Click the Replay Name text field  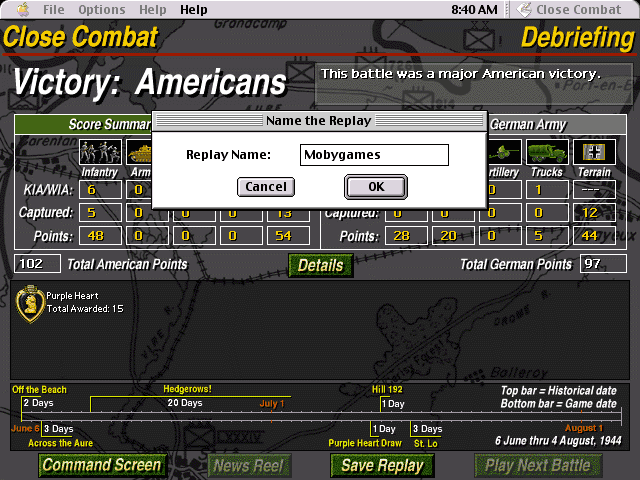pos(374,155)
